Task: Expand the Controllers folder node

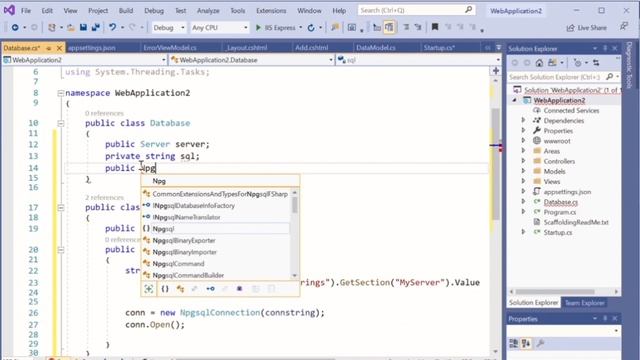Action: click(x=523, y=161)
